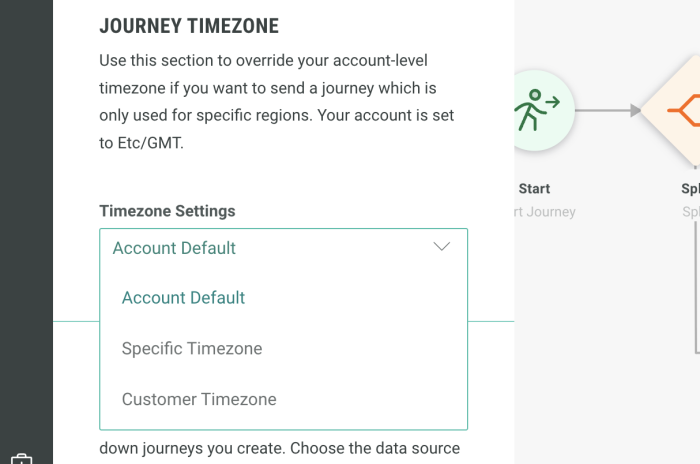The image size is (700, 464).
Task: Choose Account Default from the timezone list
Action: coord(183,298)
